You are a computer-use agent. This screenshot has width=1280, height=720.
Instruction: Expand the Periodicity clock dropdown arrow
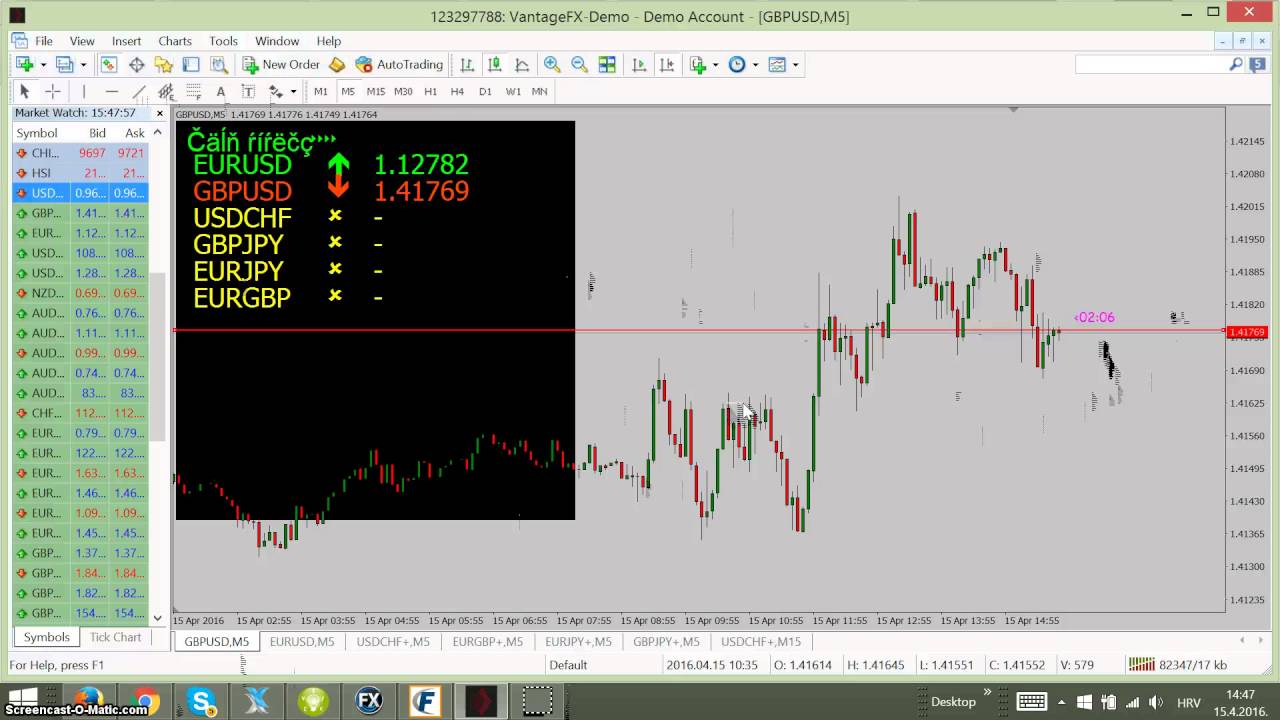pos(755,65)
